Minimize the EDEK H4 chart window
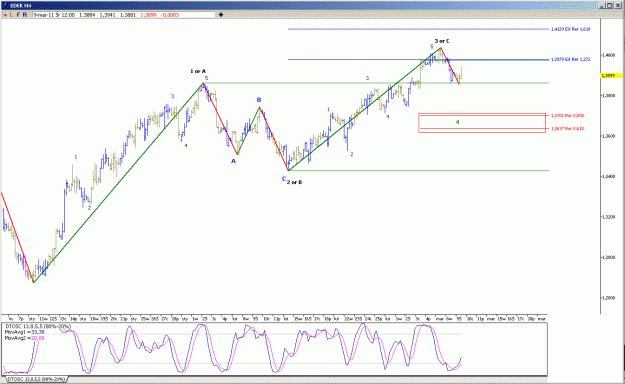Image resolution: width=625 pixels, height=384 pixels. tap(601, 6)
